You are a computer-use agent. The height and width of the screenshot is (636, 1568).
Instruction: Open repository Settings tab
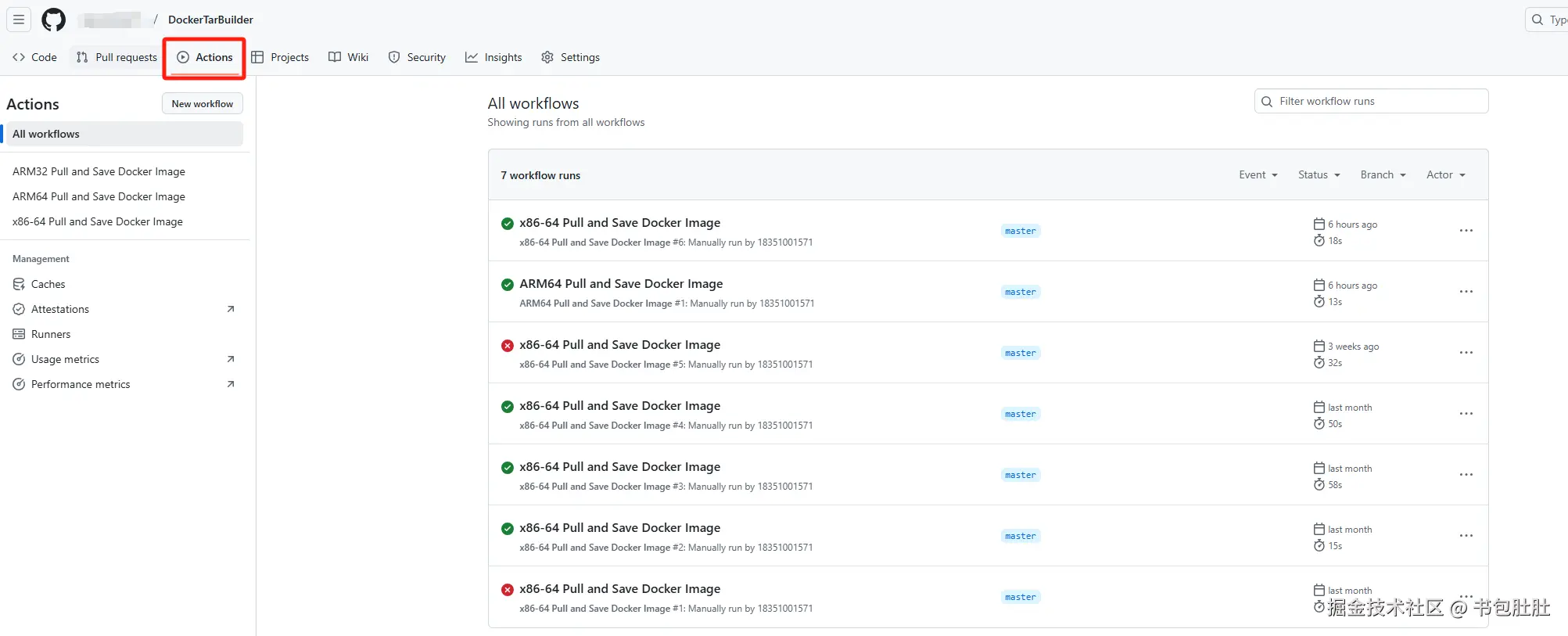click(570, 57)
